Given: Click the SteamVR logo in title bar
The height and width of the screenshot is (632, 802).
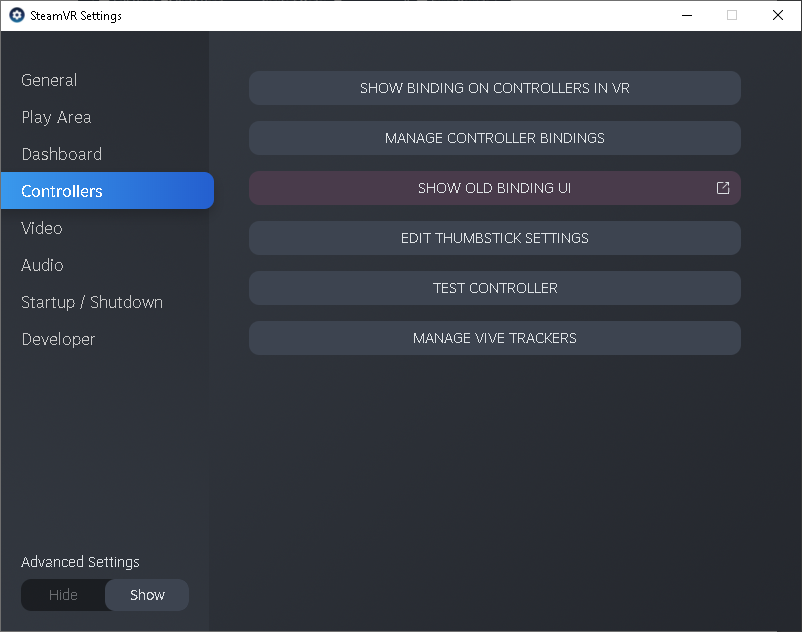Looking at the screenshot, I should point(16,15).
